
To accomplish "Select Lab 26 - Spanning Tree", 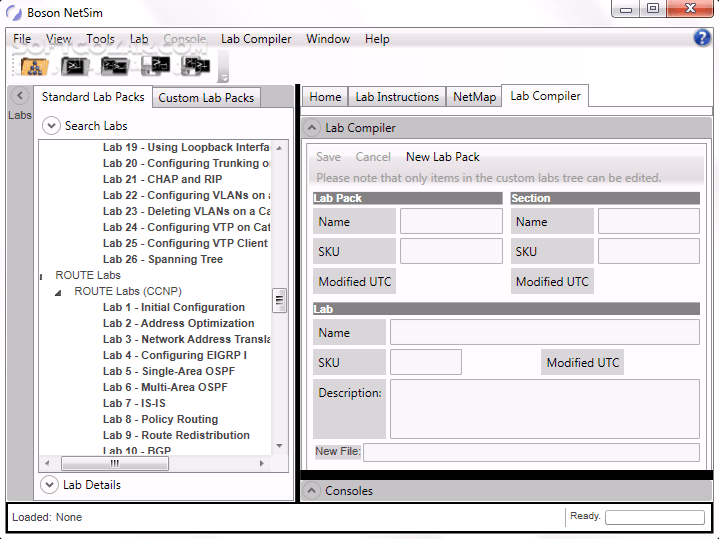I will tap(163, 260).
